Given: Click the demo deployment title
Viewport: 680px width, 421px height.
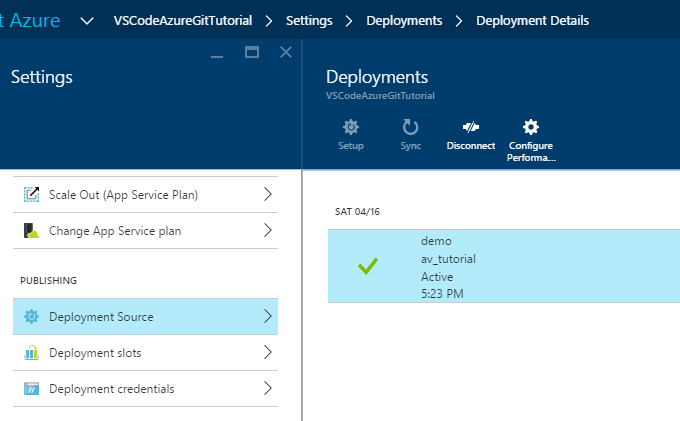Looking at the screenshot, I should 436,241.
